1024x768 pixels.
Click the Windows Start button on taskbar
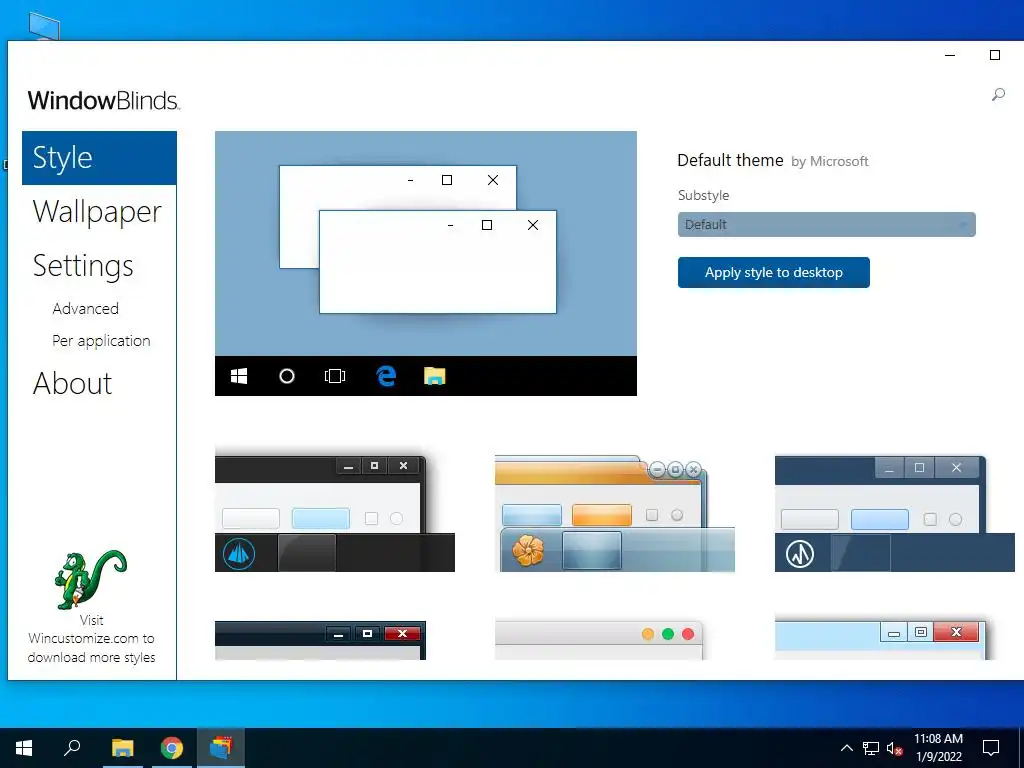point(24,748)
